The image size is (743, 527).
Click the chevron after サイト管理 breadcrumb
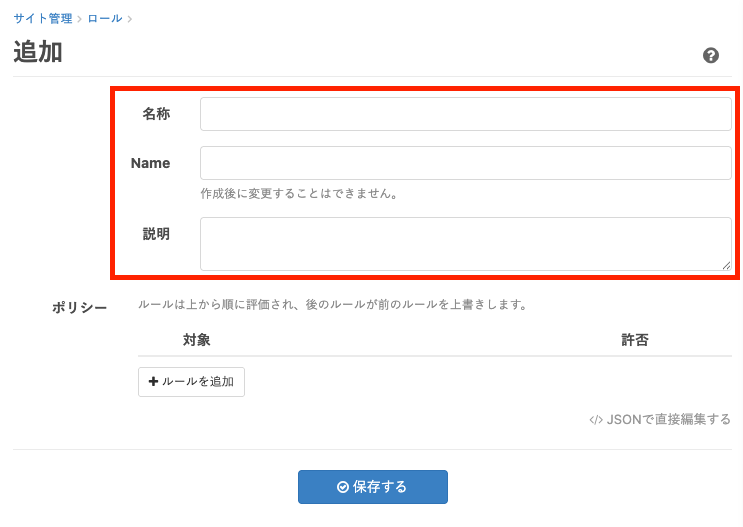pos(79,19)
